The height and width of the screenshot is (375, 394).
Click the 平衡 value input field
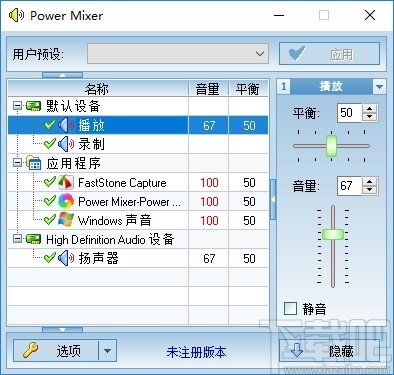tap(350, 113)
